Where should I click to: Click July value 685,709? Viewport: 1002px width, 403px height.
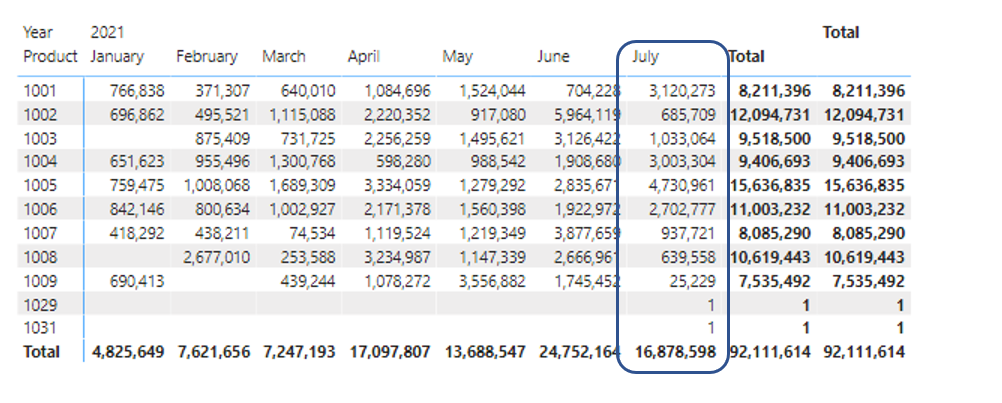(688, 115)
